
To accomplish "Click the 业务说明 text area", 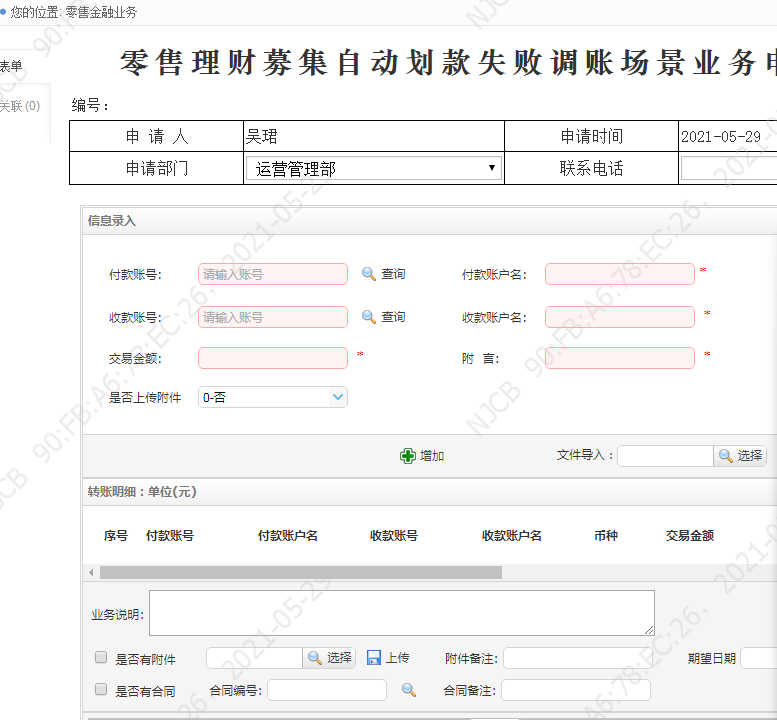I will 402,613.
